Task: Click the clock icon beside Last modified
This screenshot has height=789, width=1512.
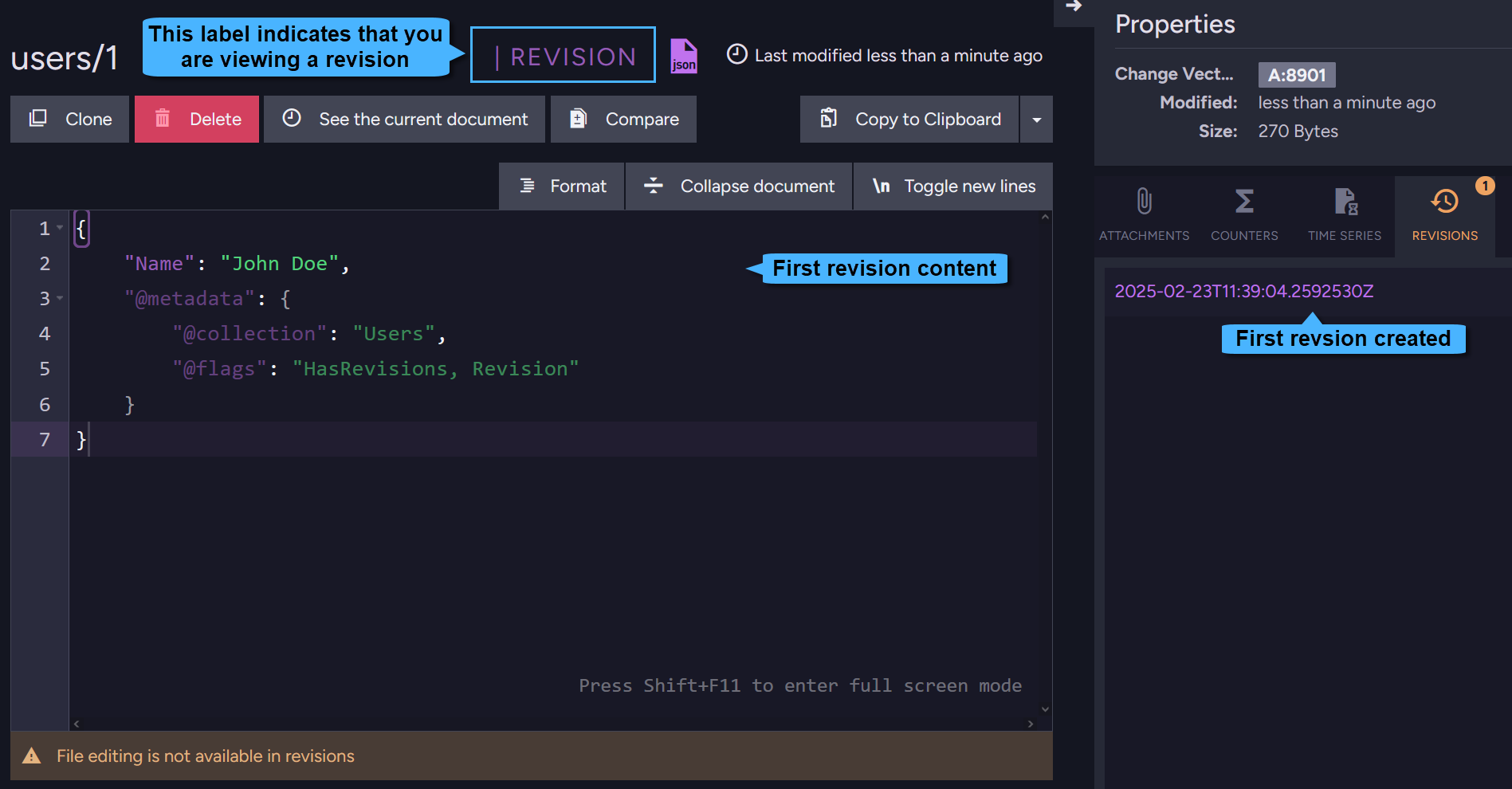Action: coord(737,54)
